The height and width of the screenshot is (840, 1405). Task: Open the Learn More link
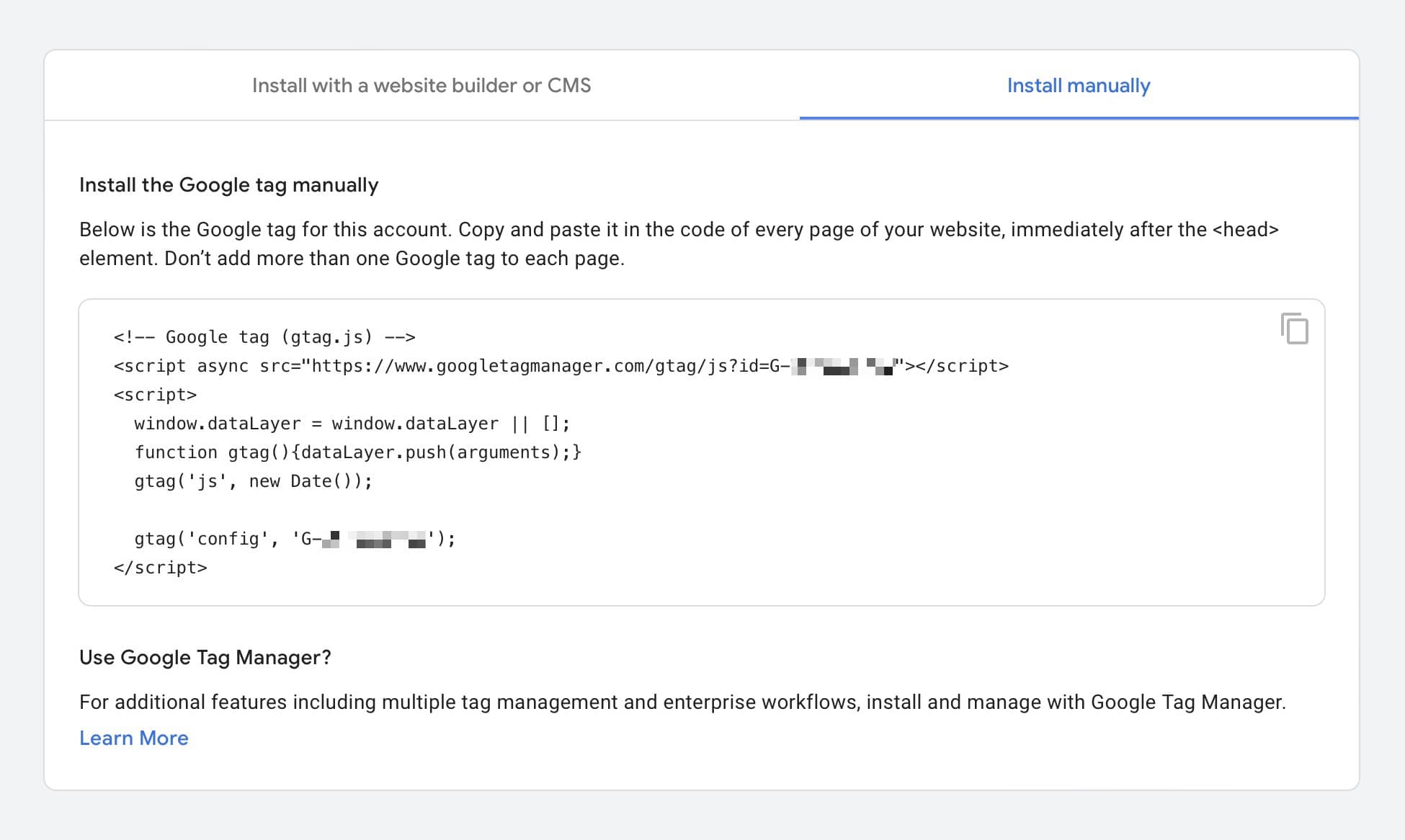(134, 738)
